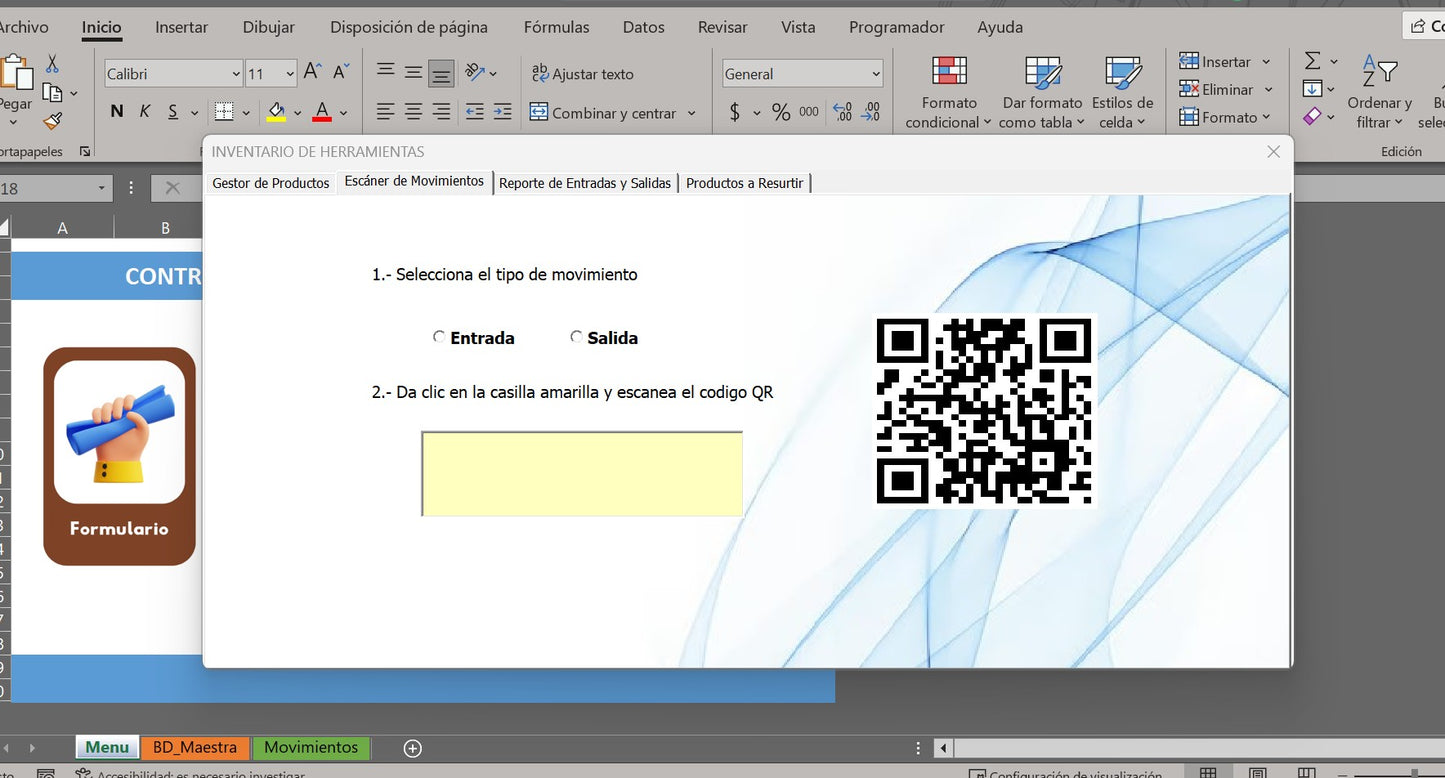Open the clipboard group dialog launcher
This screenshot has width=1445, height=778.
(x=84, y=152)
